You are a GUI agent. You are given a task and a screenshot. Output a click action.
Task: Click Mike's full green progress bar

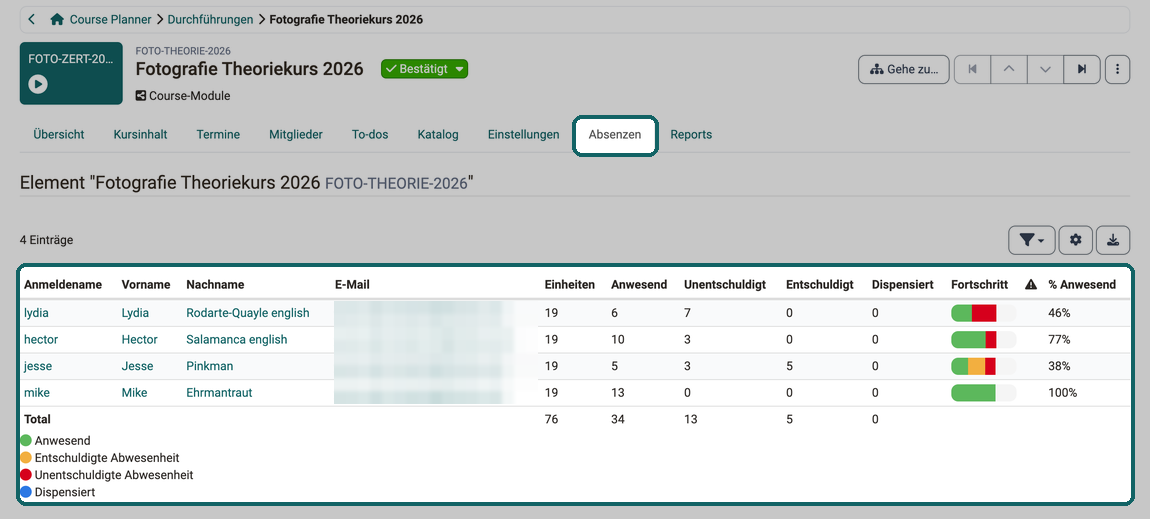coord(984,393)
